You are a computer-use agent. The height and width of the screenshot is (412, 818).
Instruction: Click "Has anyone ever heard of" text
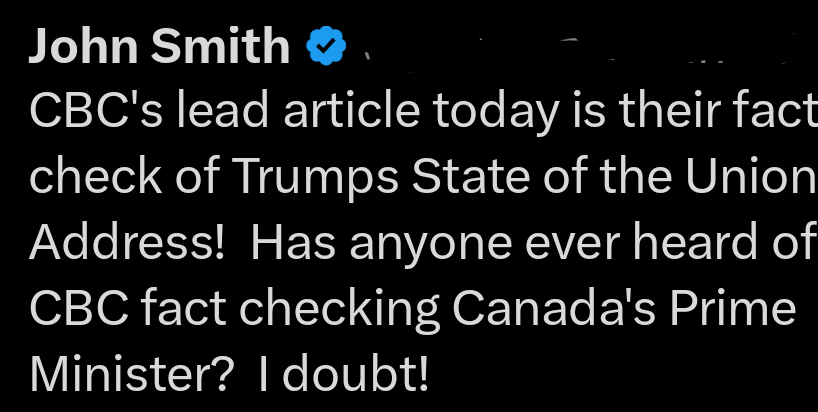(x=530, y=244)
